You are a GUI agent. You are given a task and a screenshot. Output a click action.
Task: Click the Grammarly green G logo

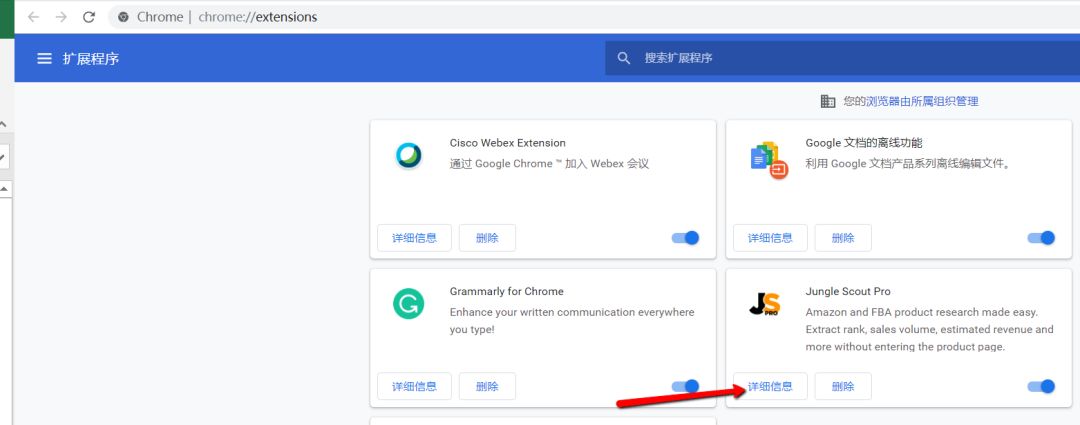(408, 304)
